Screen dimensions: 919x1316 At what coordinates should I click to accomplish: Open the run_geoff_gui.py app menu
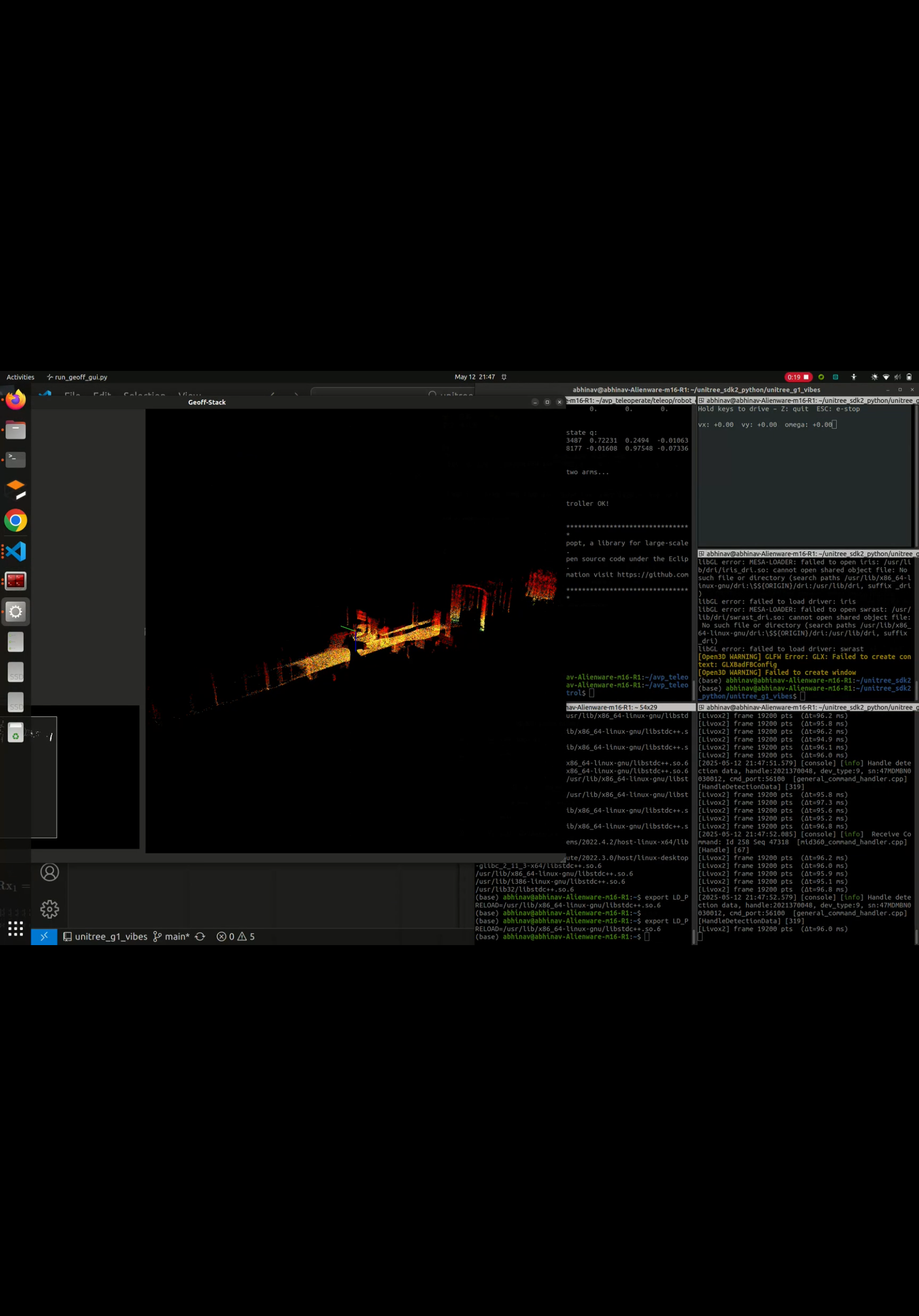(x=77, y=377)
